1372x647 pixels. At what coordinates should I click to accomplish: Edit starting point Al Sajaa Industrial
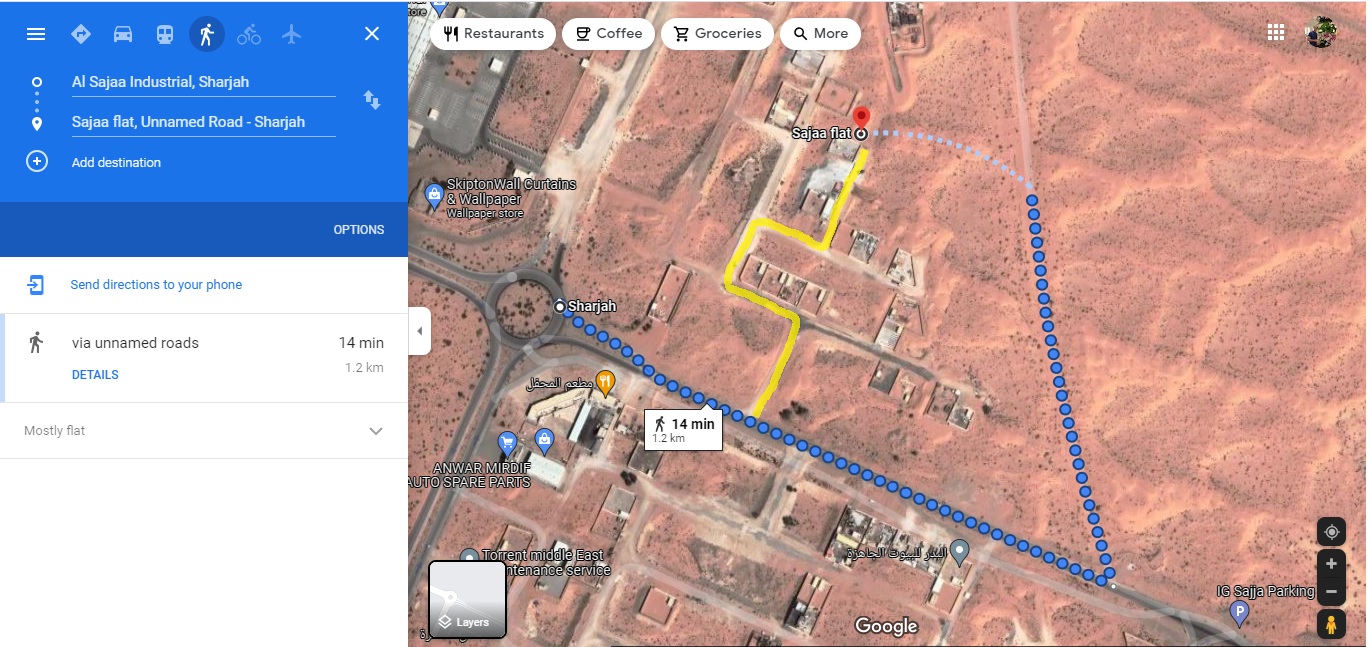(203, 82)
